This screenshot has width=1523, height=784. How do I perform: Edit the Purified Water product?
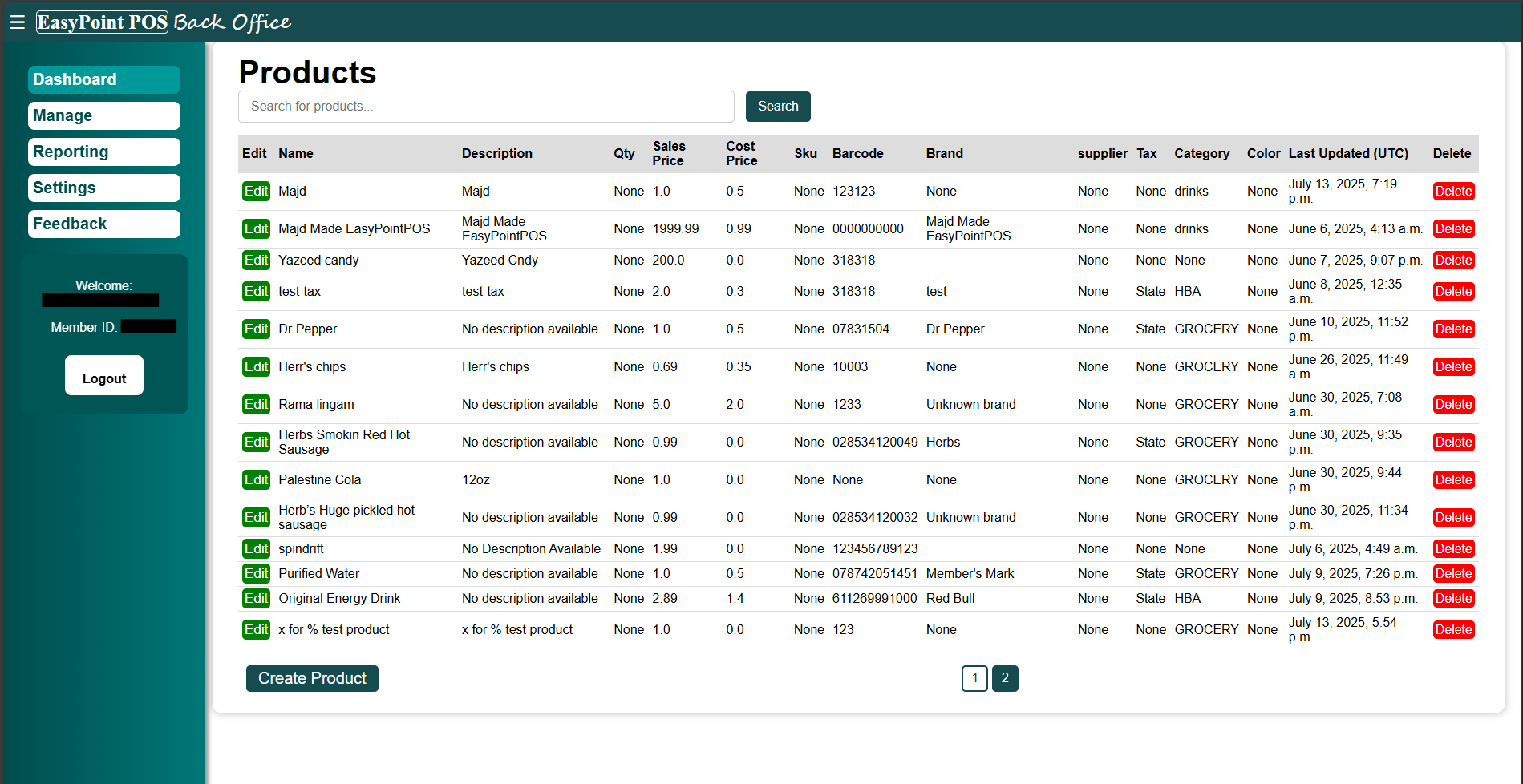click(256, 573)
